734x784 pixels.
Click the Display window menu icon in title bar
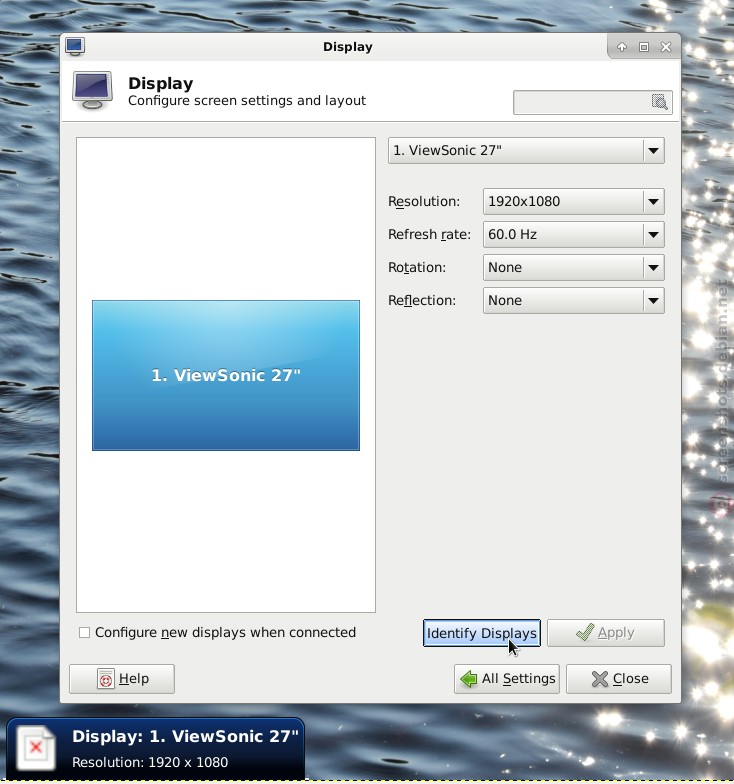(x=75, y=46)
